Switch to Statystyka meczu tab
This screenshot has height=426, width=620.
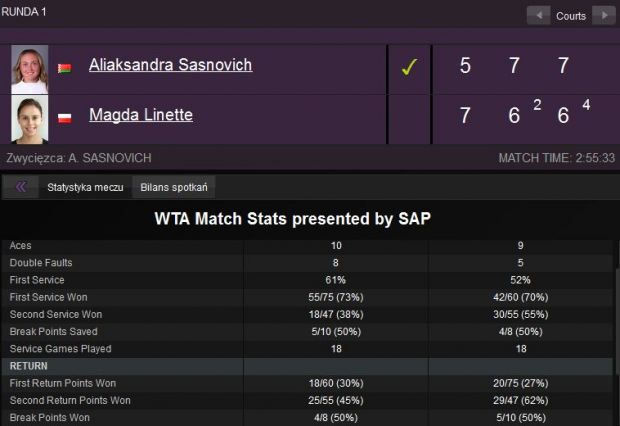pyautogui.click(x=85, y=187)
